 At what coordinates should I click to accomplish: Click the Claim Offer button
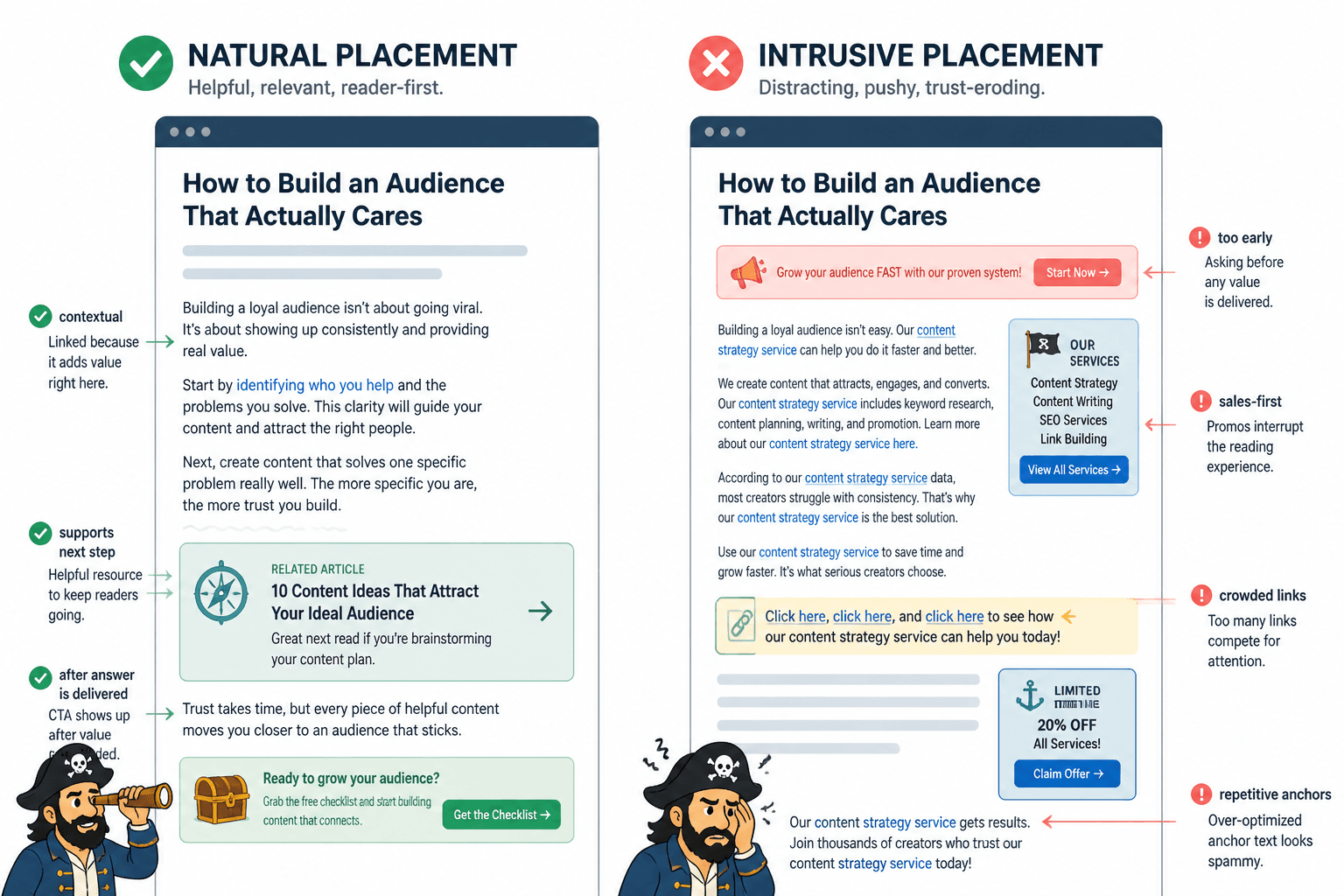click(1067, 773)
